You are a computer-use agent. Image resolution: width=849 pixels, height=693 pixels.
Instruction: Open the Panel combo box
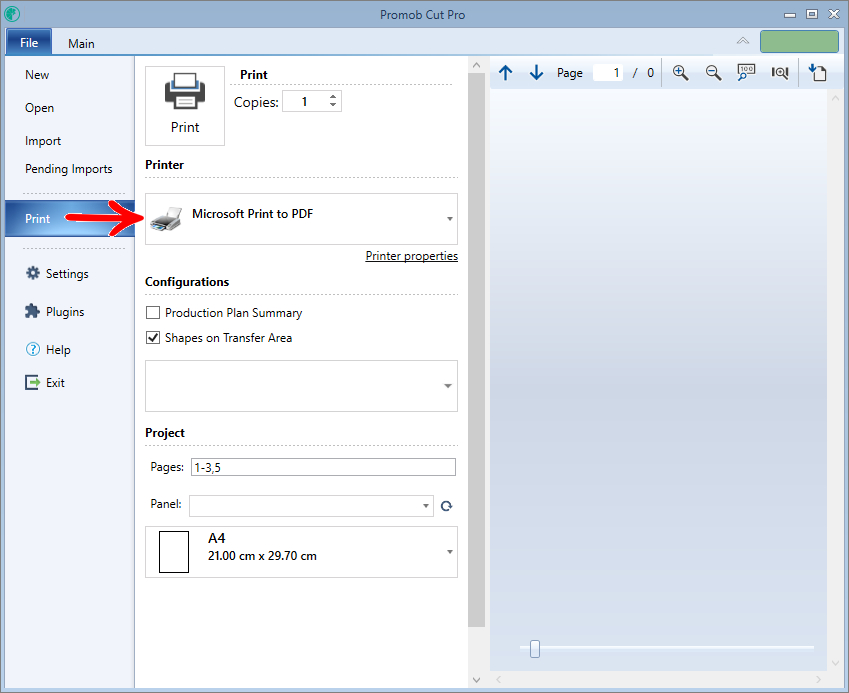[x=311, y=506]
